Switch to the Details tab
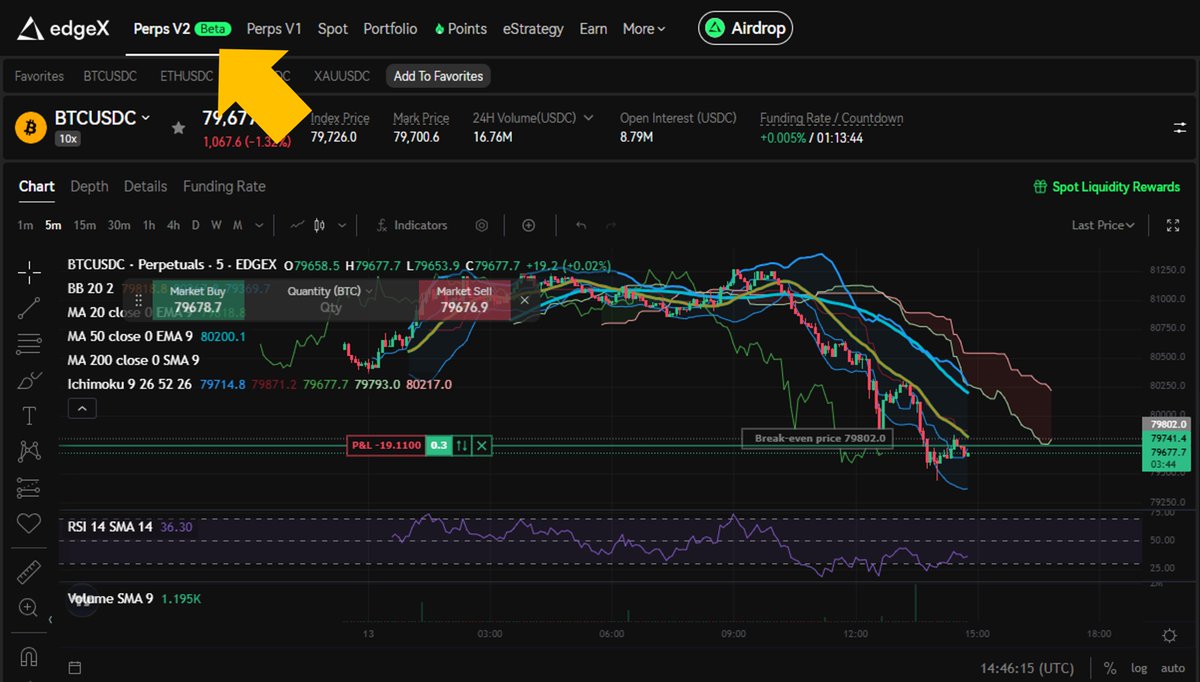The image size is (1200, 682). 145,186
